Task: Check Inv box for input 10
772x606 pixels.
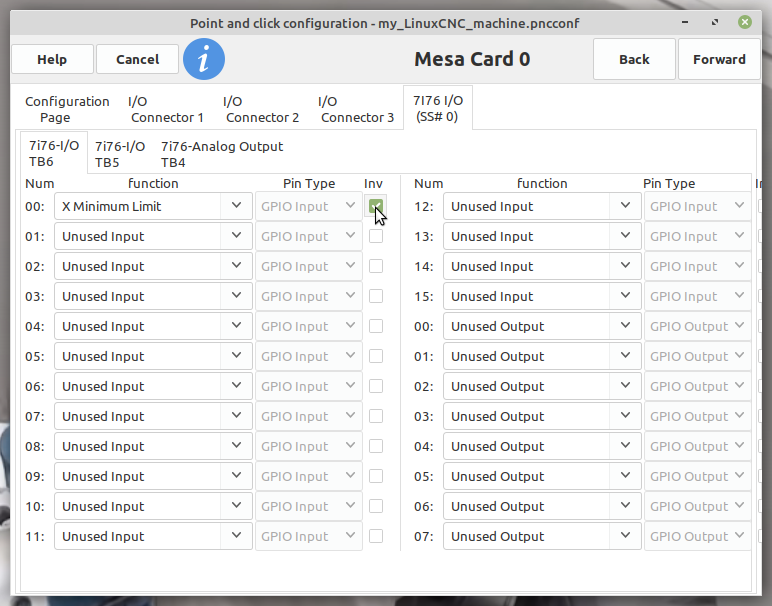Action: [x=376, y=507]
